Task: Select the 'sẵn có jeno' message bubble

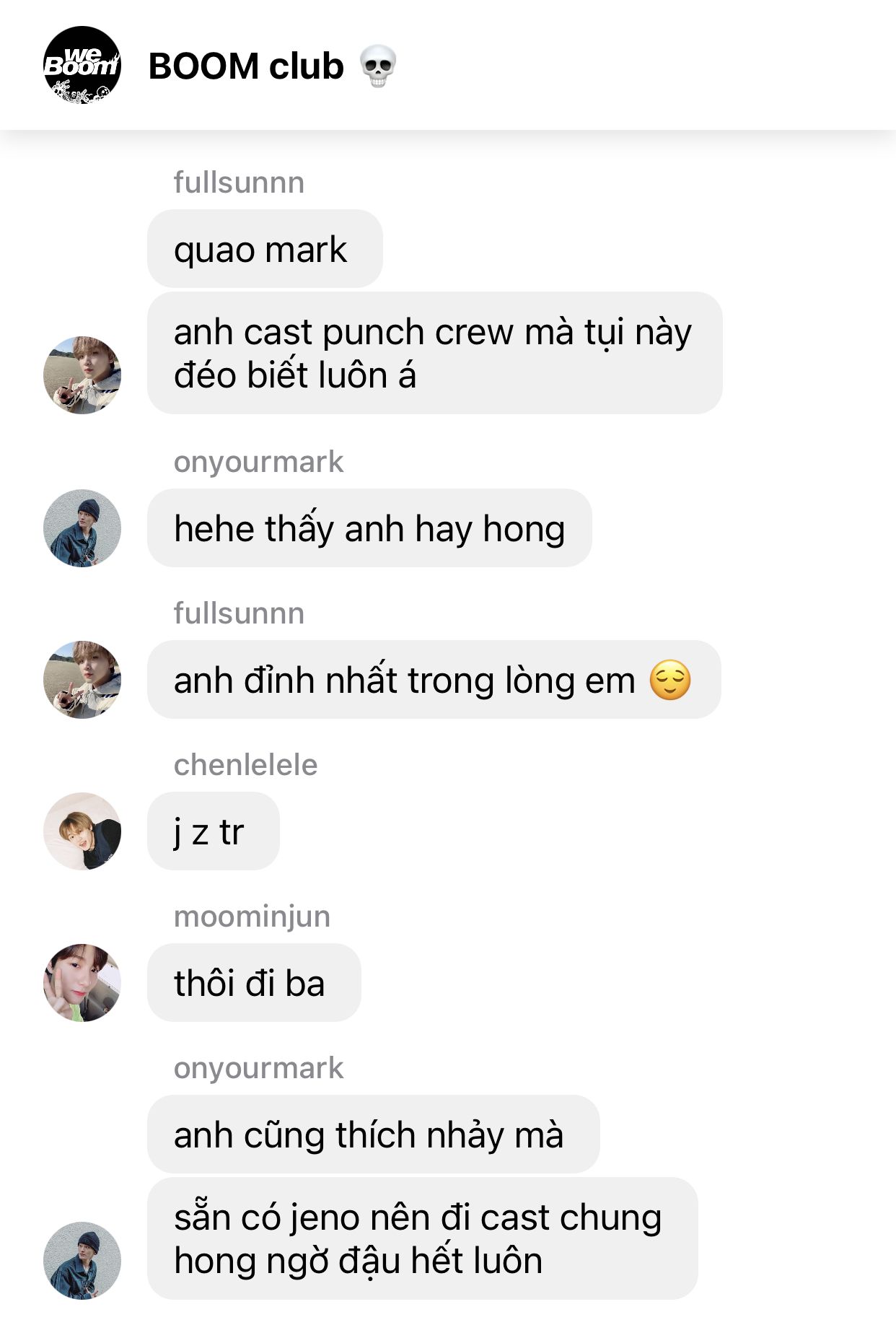Action: [x=423, y=1239]
